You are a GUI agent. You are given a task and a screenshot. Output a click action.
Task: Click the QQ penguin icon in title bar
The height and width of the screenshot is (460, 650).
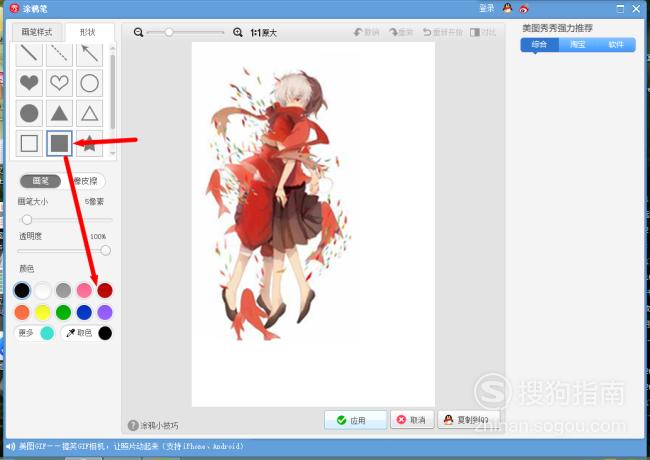point(507,8)
